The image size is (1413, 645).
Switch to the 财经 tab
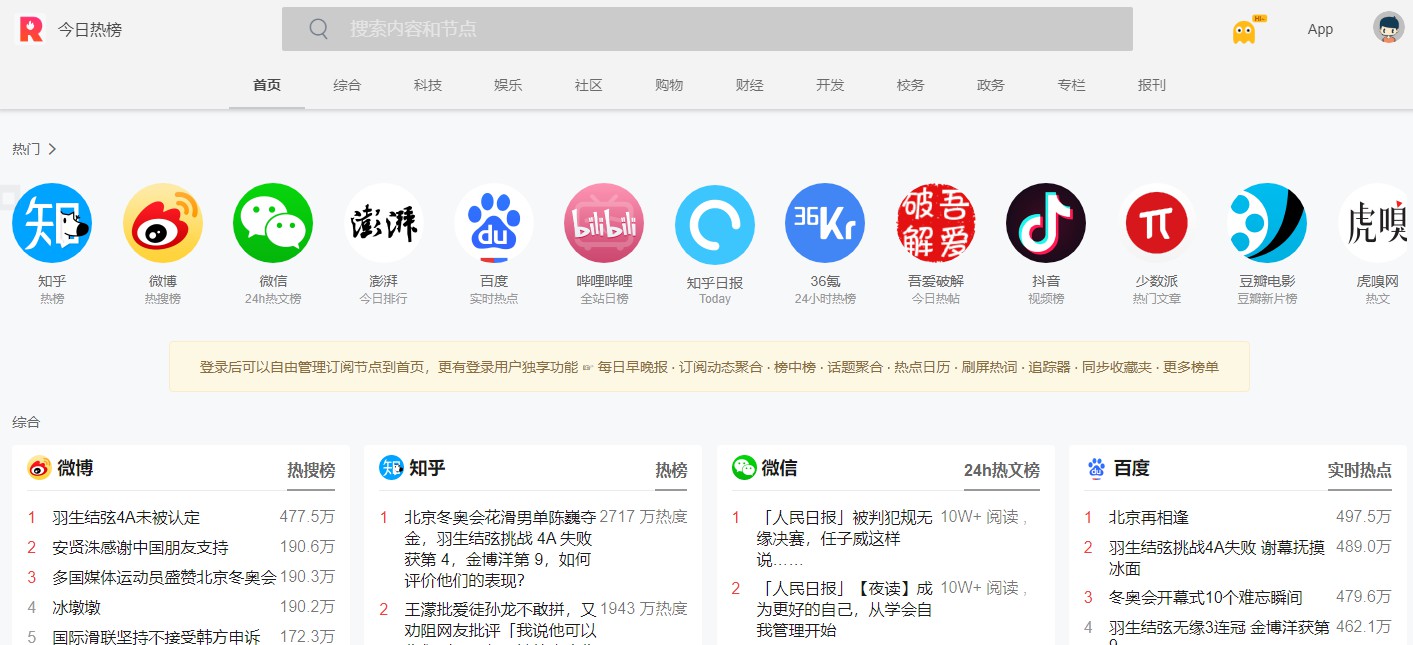click(x=750, y=85)
